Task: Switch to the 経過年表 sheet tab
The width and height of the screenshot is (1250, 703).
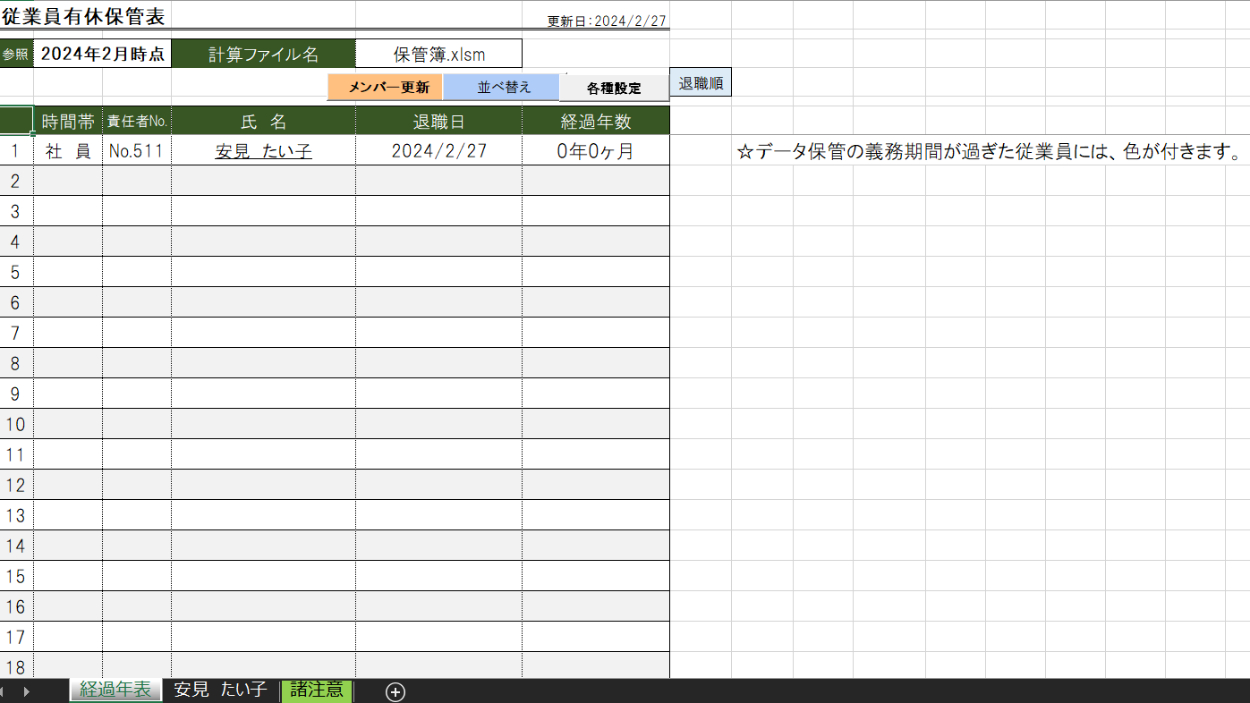Action: [x=115, y=690]
